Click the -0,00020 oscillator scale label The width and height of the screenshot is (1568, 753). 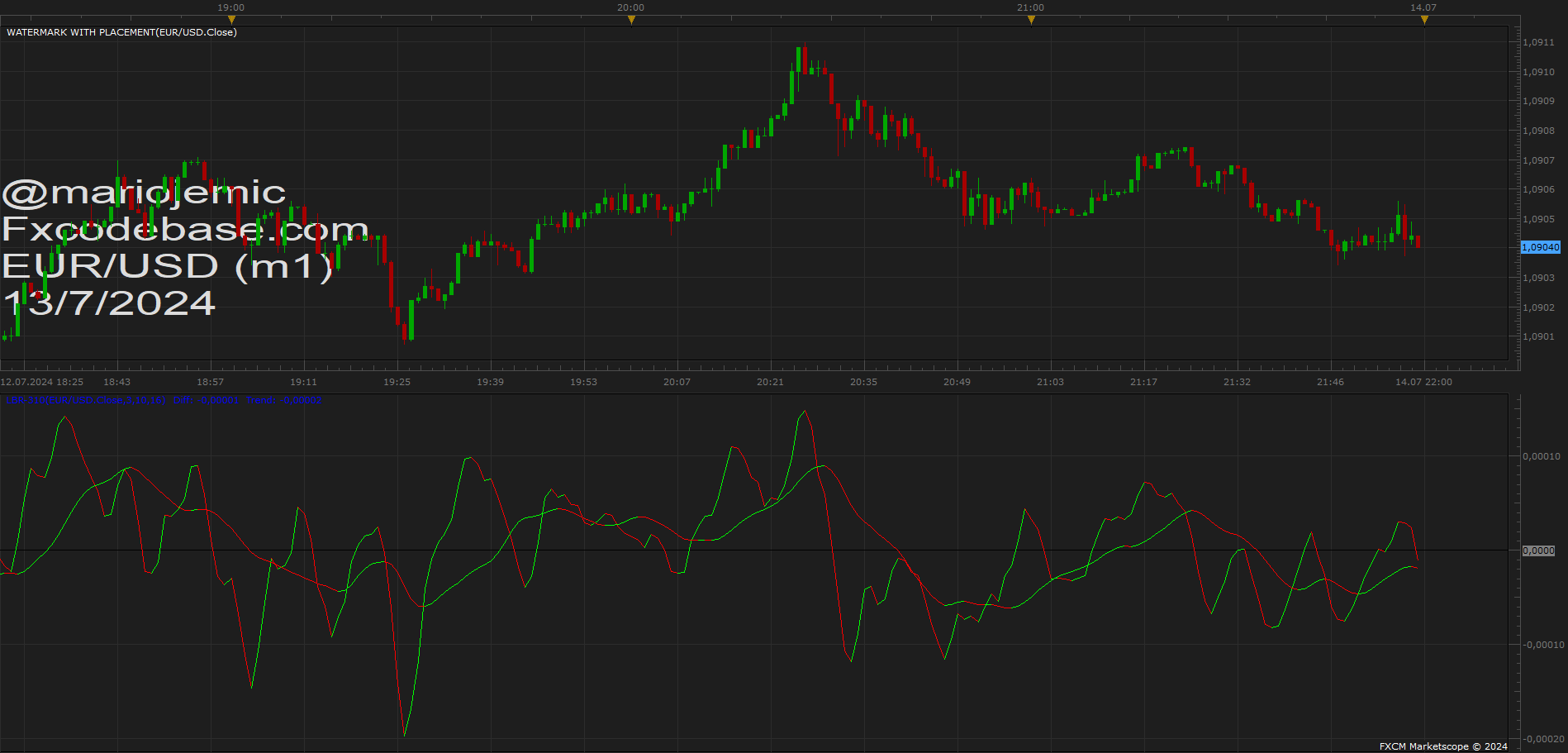[x=1542, y=739]
